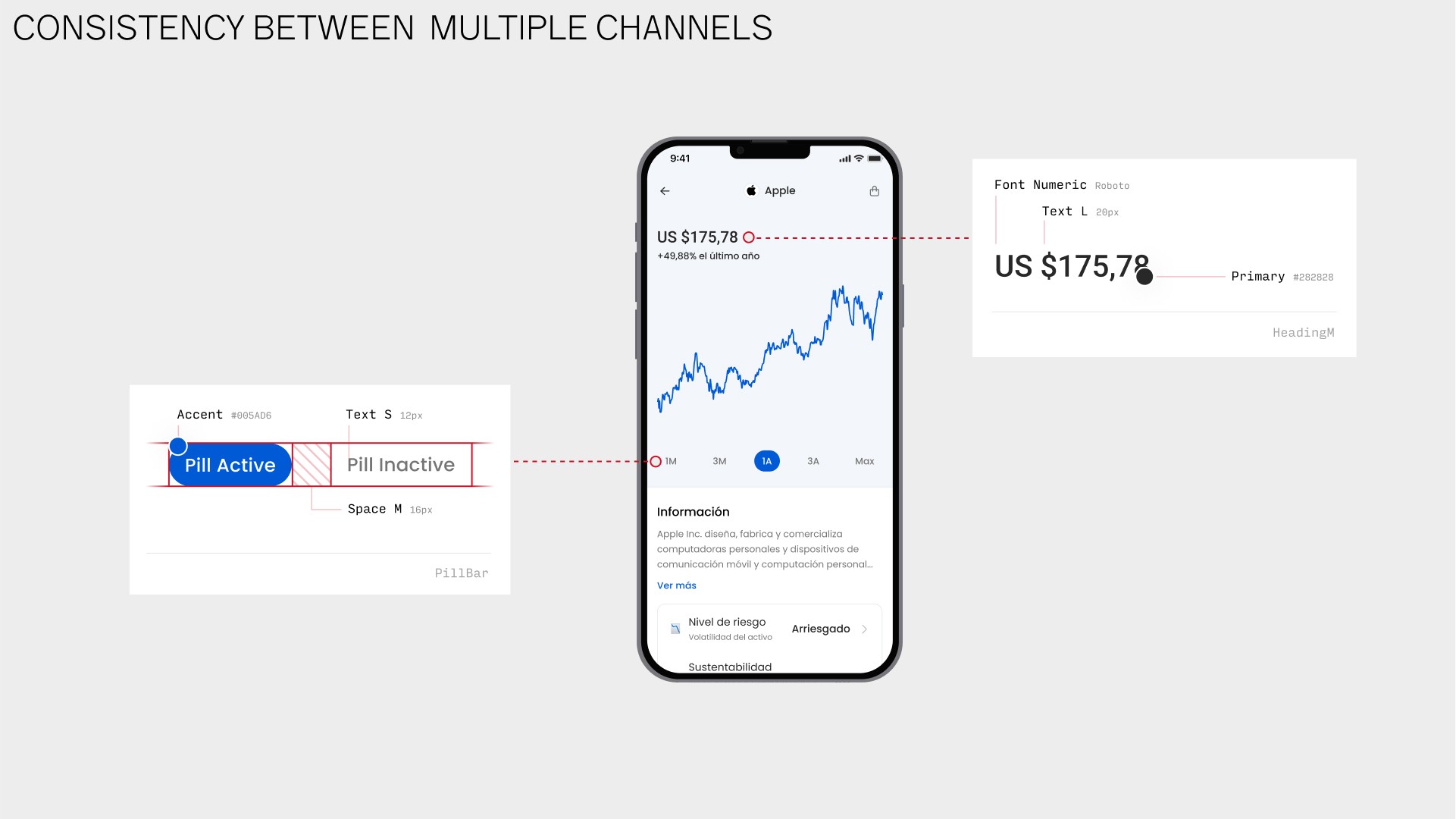Viewport: 1456px width, 819px height.
Task: Select the Max time period pill button
Action: coord(863,461)
